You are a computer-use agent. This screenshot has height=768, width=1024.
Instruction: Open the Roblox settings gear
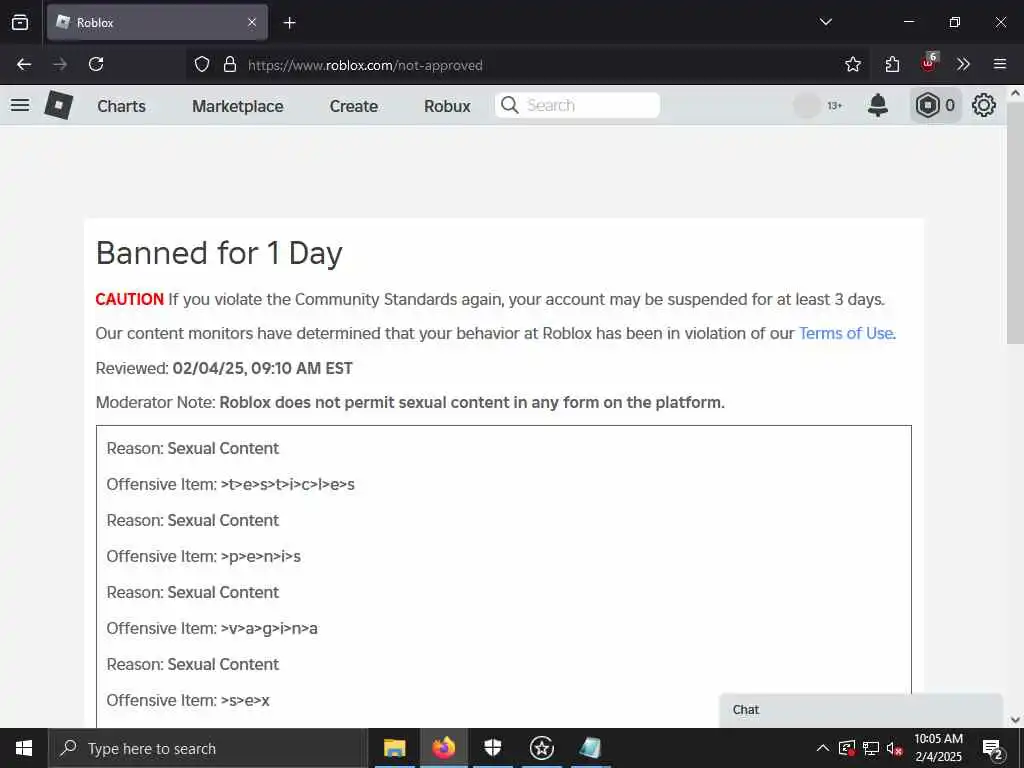tap(984, 105)
